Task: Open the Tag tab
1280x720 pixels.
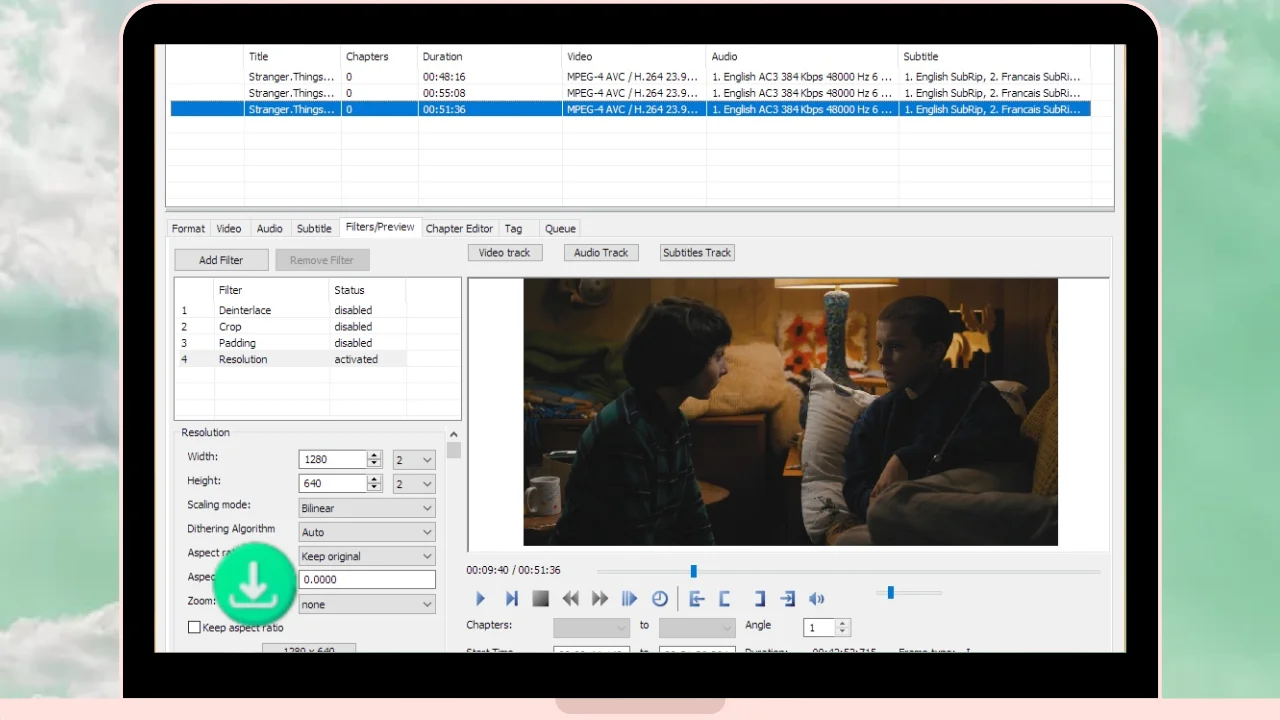Action: (513, 228)
